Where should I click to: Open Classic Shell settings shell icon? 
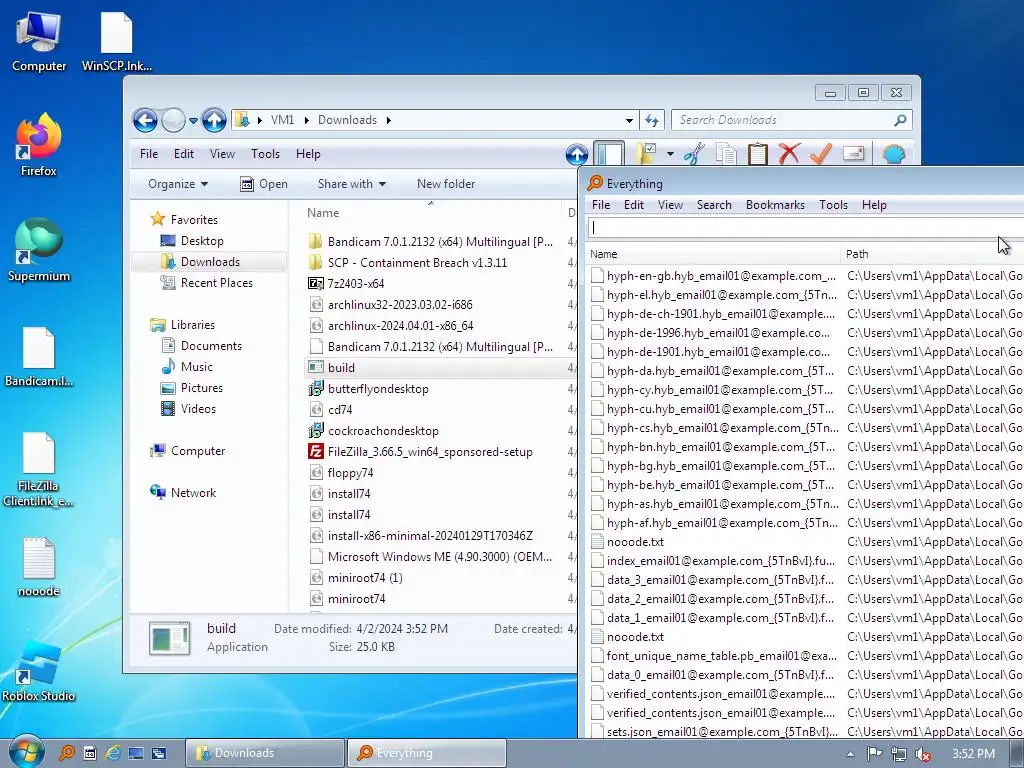[893, 154]
